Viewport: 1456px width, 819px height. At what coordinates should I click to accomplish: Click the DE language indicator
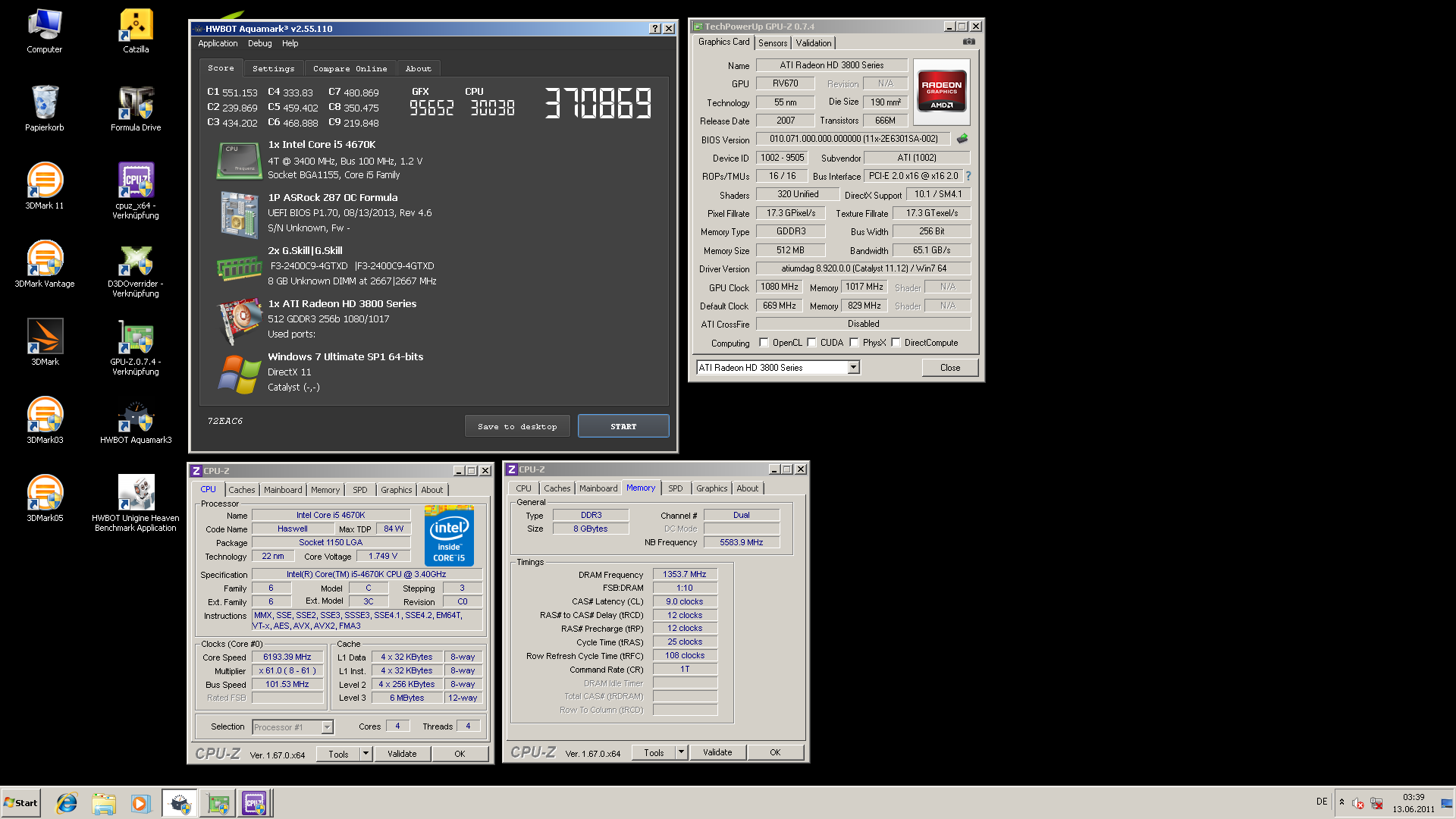point(1322,802)
